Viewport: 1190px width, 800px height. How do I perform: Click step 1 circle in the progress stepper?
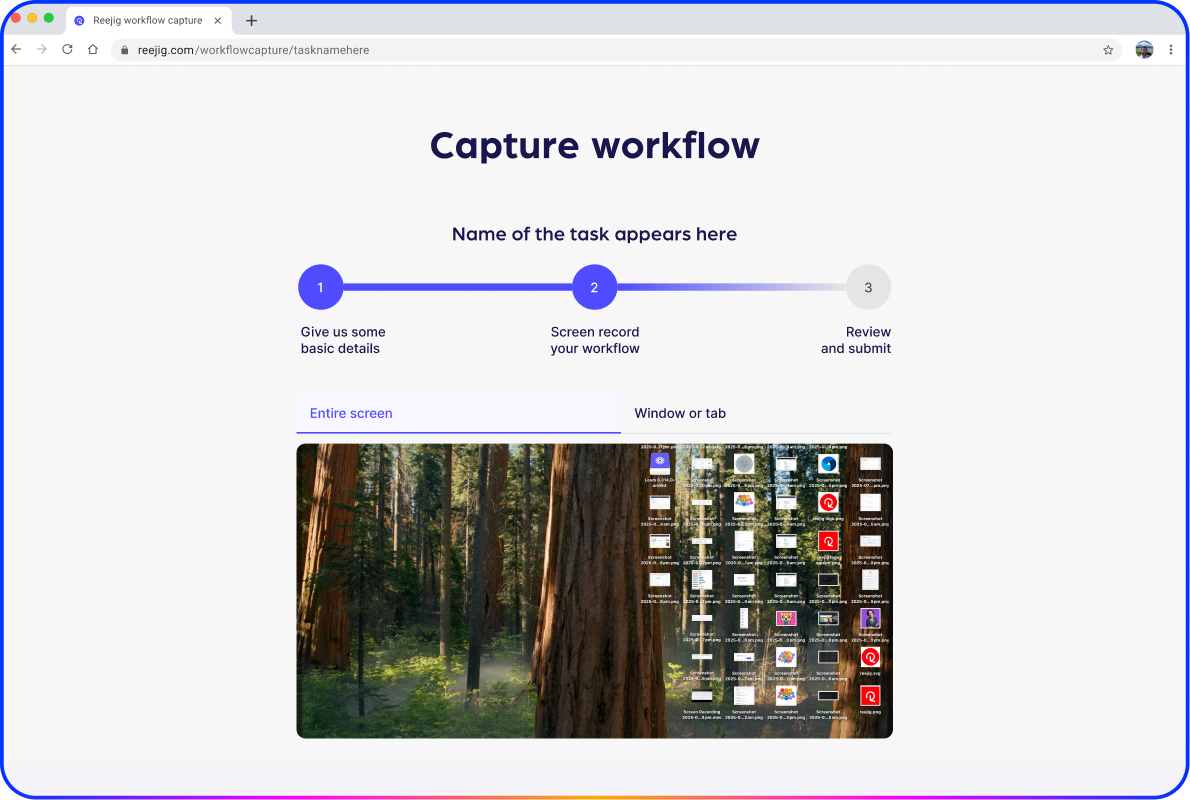tap(320, 287)
